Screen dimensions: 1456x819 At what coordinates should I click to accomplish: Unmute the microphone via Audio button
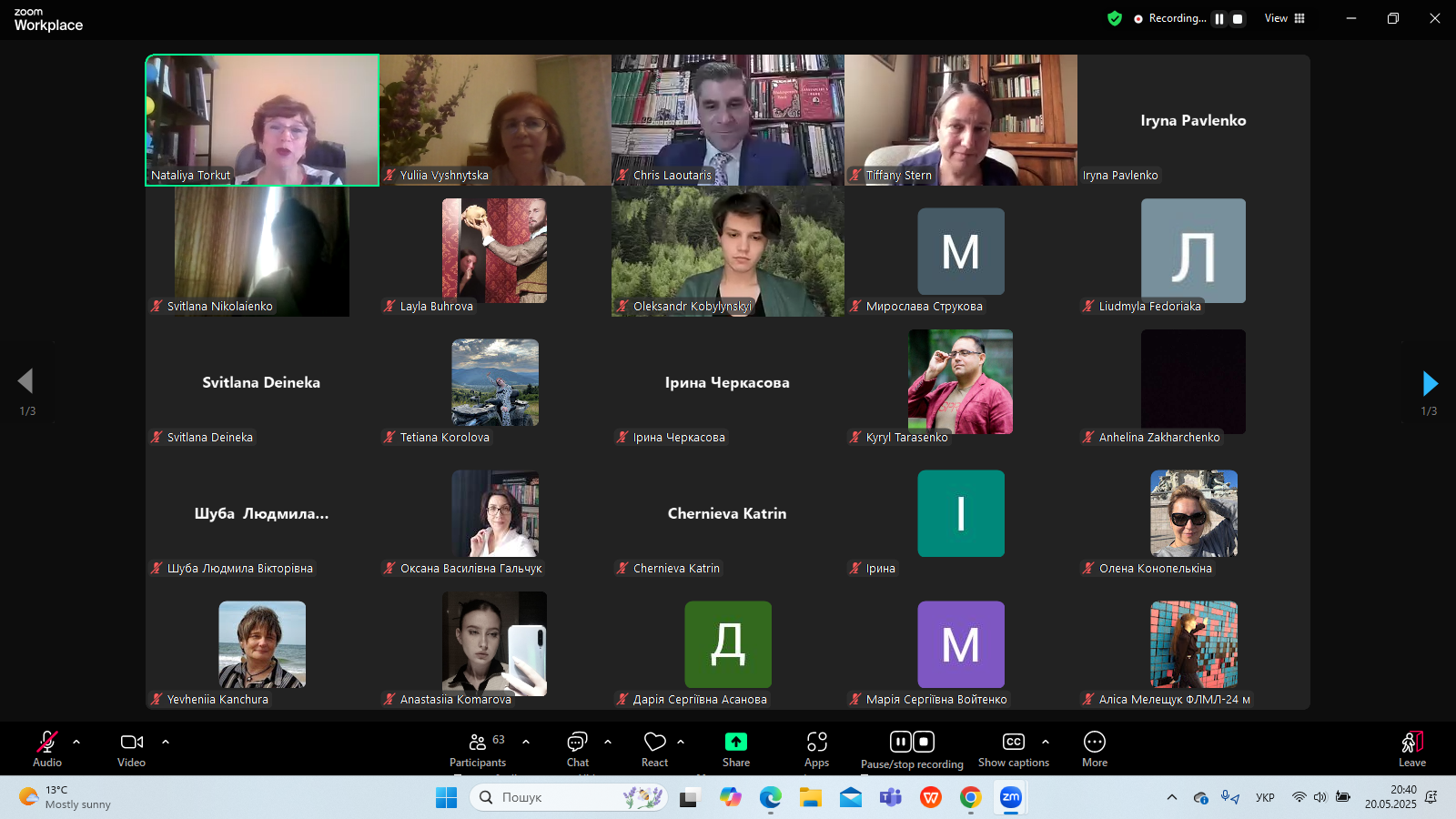tap(47, 749)
